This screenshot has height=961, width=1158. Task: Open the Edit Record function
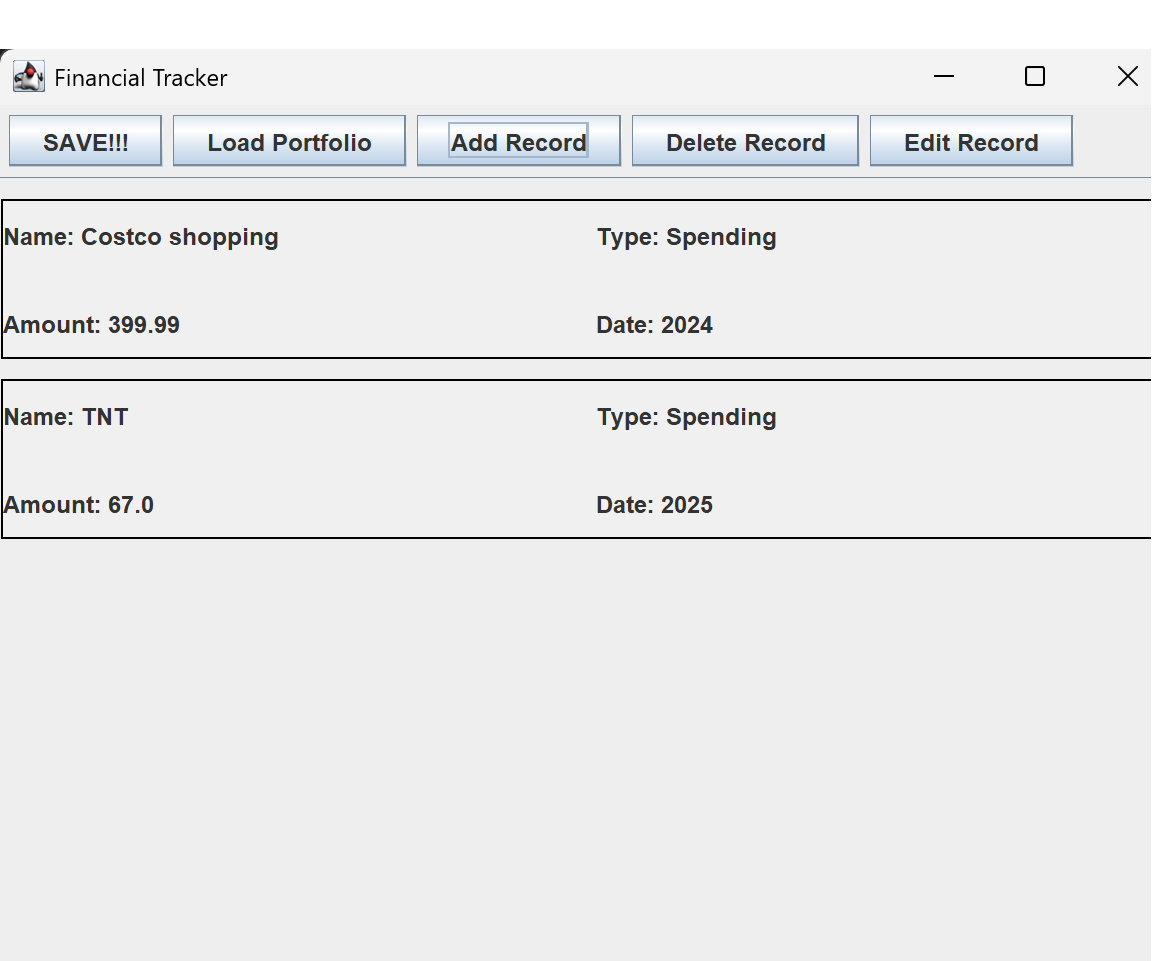[x=970, y=142]
